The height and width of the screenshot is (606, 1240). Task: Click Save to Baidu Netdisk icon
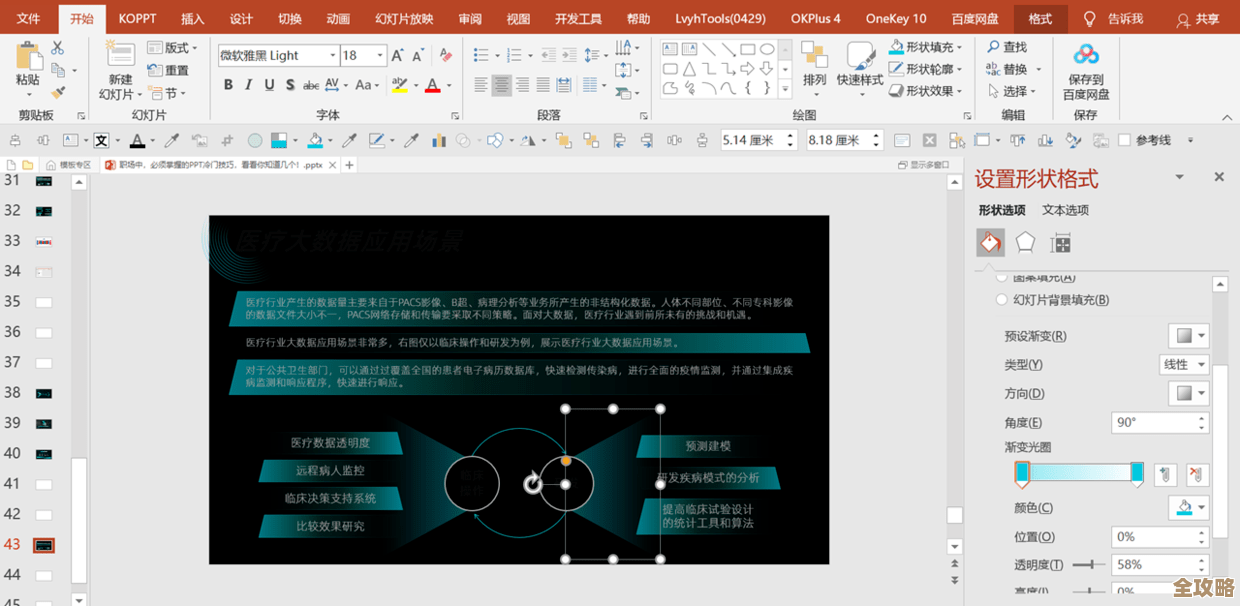pos(1086,56)
